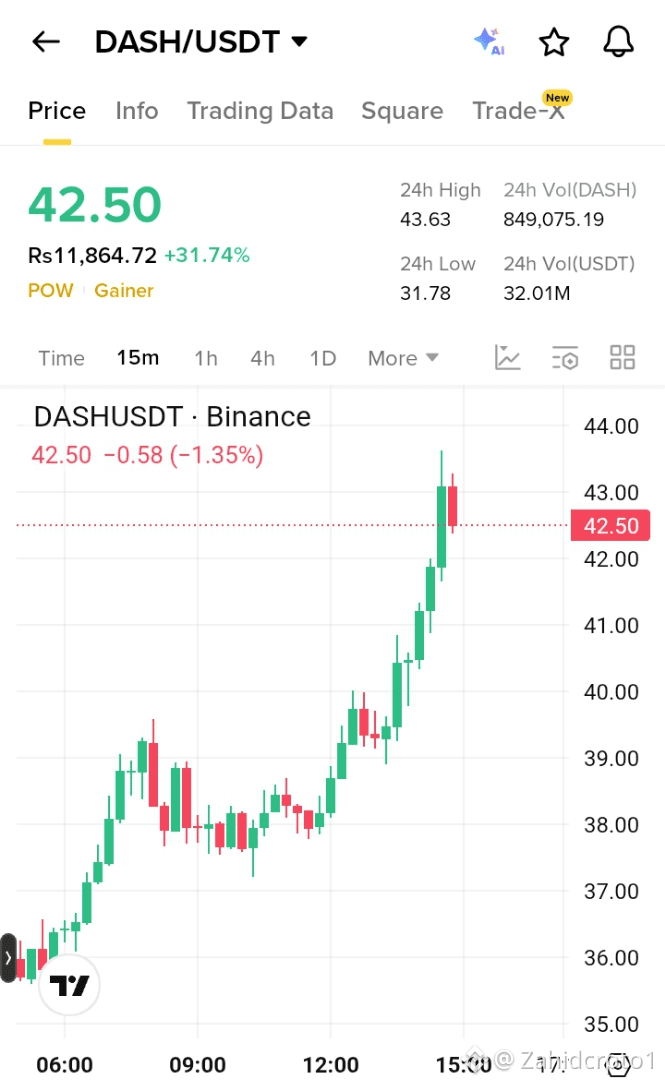
Task: Click the 06:00 time axis label
Action: (64, 1064)
